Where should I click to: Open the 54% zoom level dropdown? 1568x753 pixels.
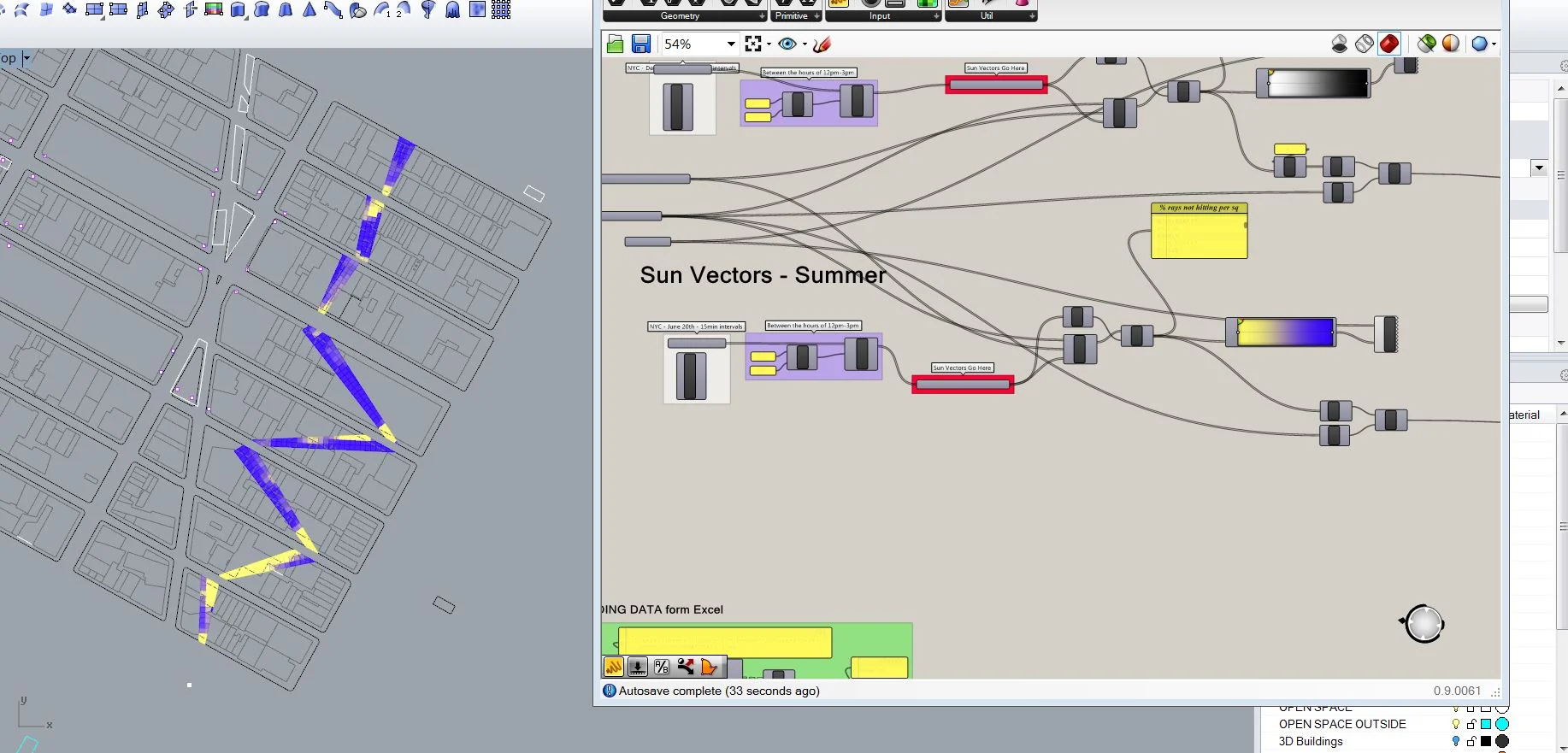(x=731, y=44)
